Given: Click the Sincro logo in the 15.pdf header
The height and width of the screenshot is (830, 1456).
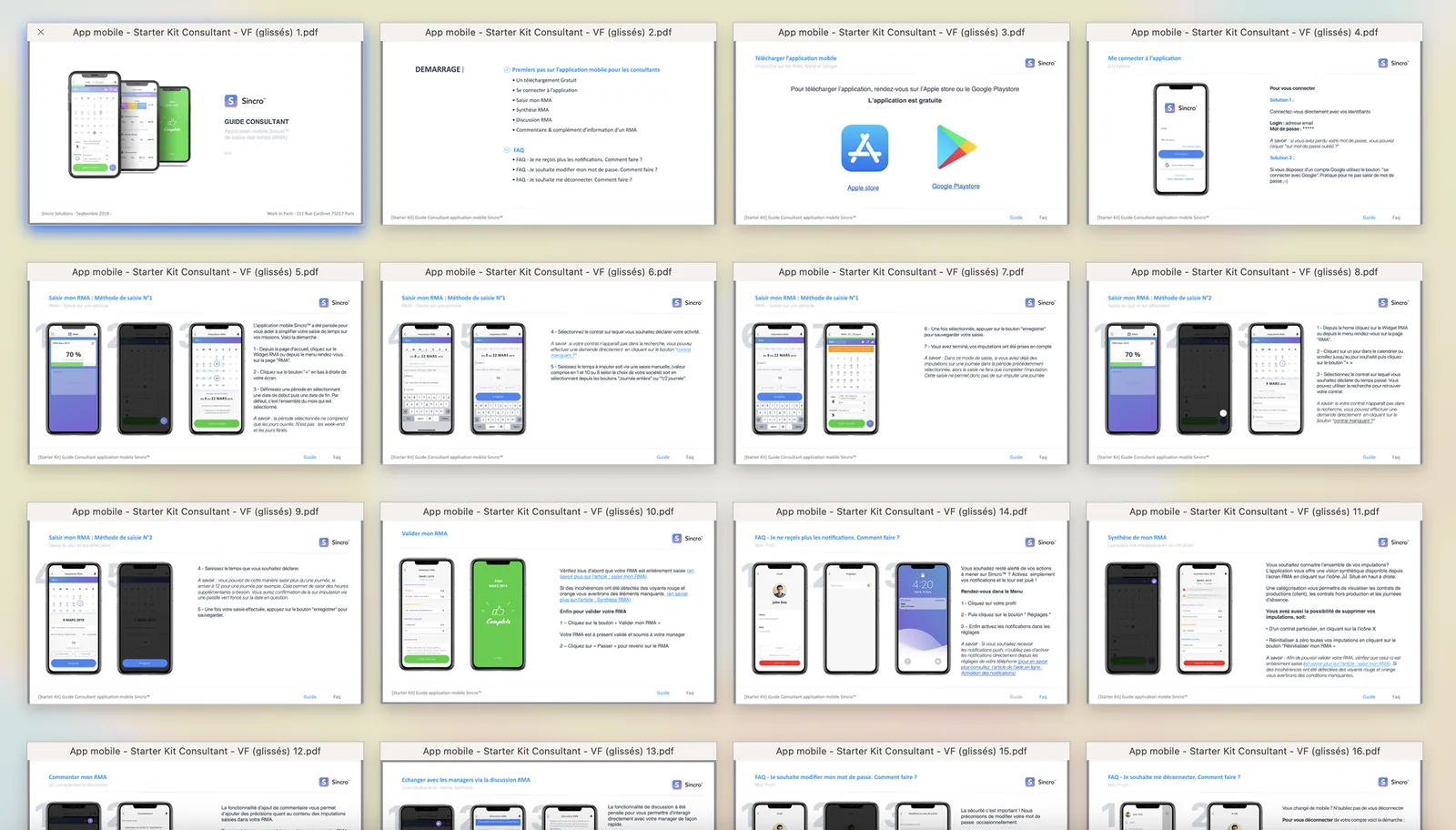Looking at the screenshot, I should [x=1040, y=782].
